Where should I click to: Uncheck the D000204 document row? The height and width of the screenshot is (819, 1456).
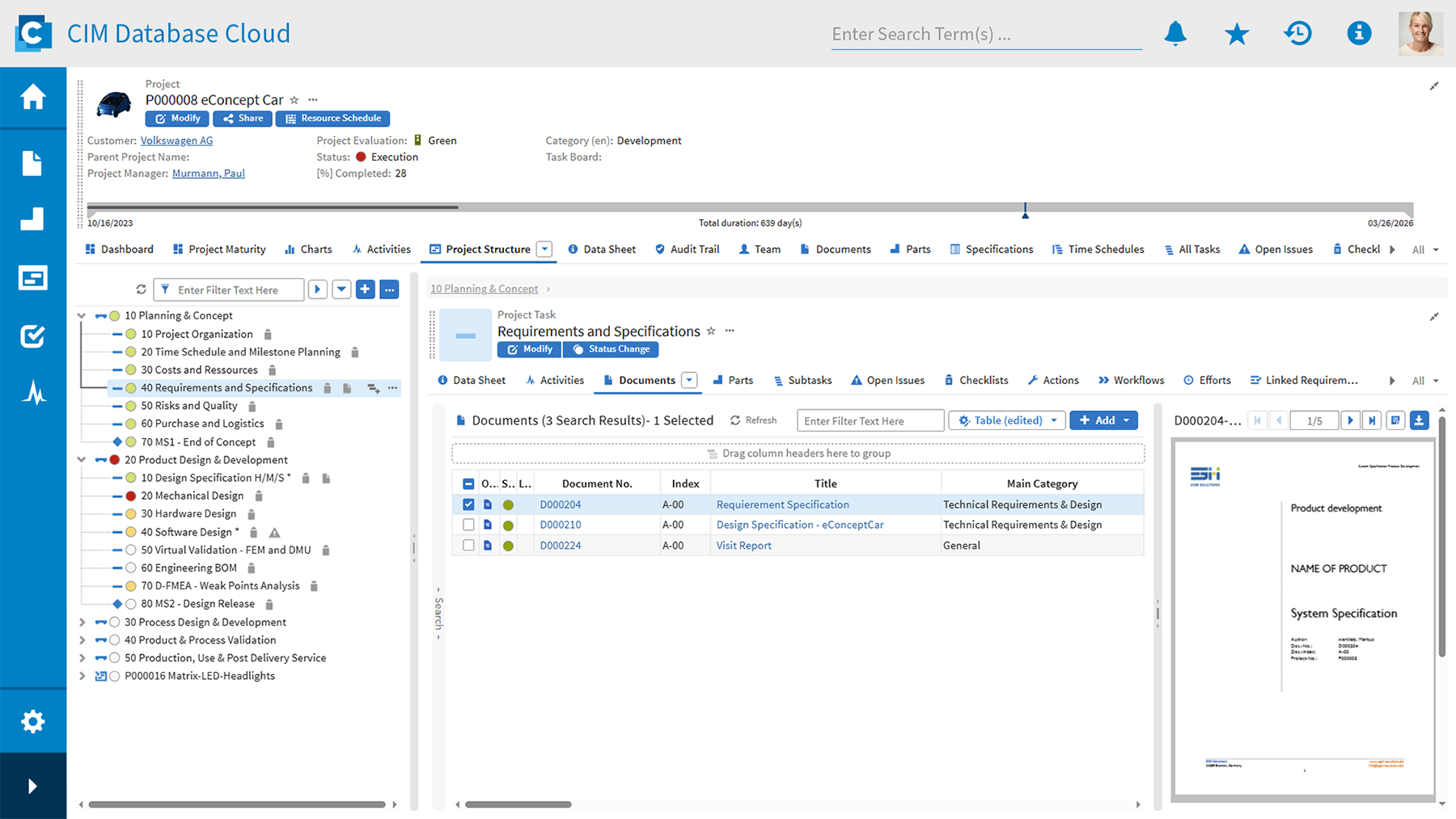point(468,504)
